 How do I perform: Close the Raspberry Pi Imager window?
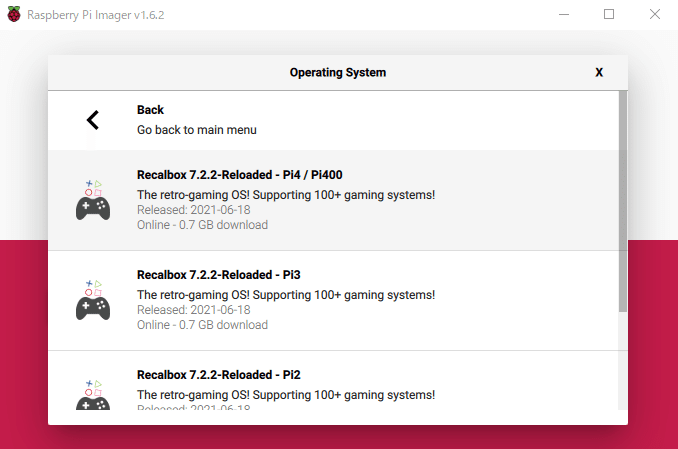pos(655,14)
